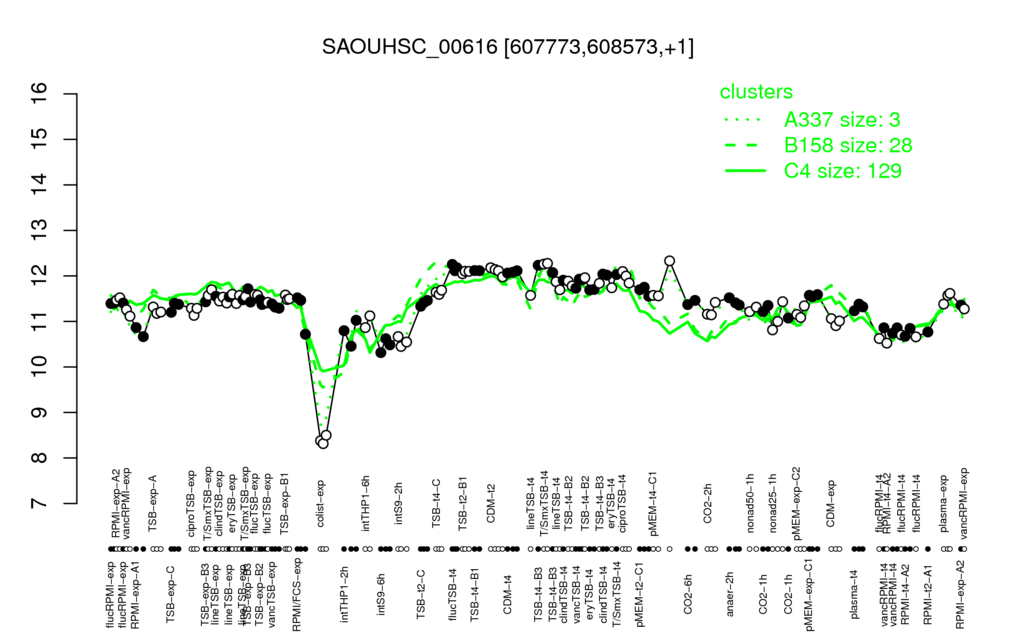Click the dotted green A337 legend line
The width and height of the screenshot is (1024, 640).
tap(745, 120)
